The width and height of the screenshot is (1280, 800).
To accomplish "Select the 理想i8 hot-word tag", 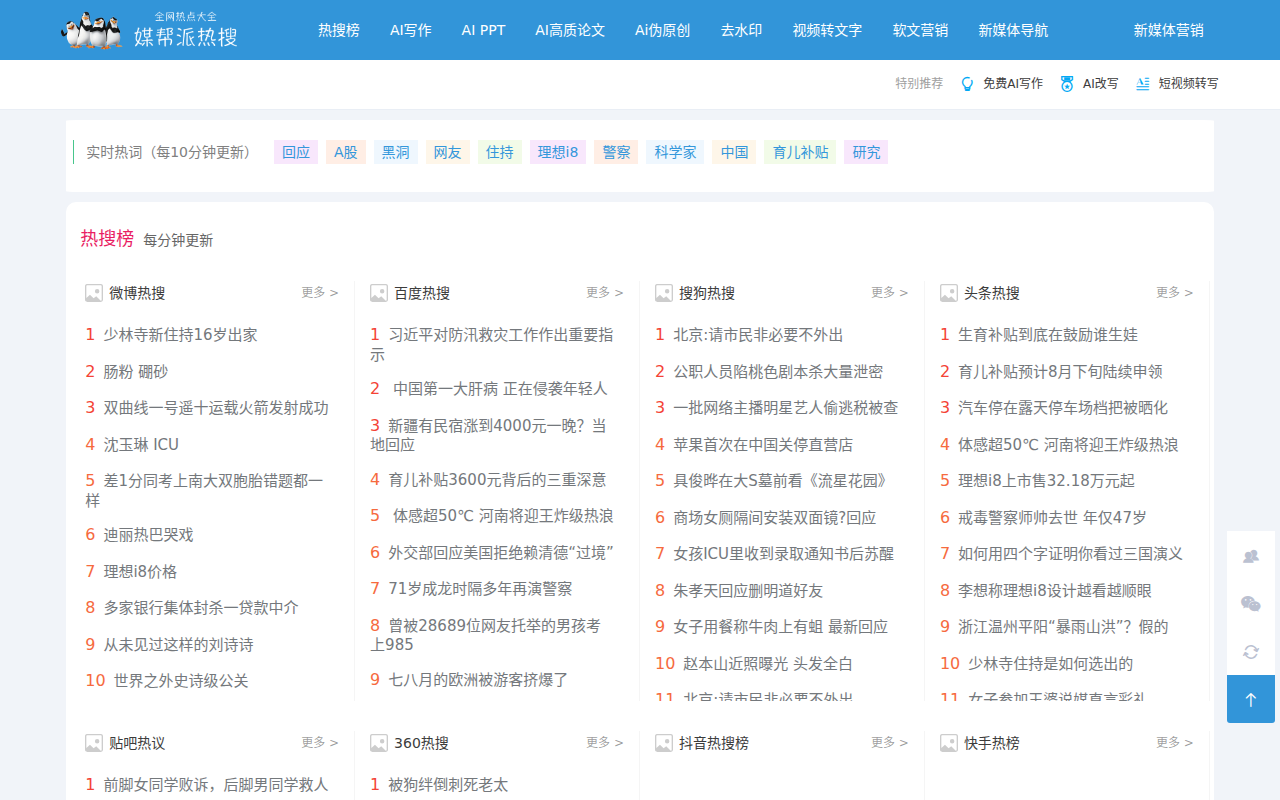I will (x=558, y=152).
